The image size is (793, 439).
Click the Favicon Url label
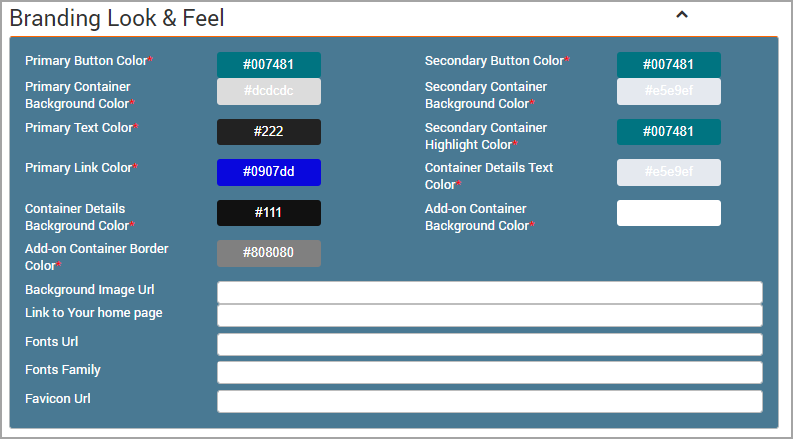(58, 399)
